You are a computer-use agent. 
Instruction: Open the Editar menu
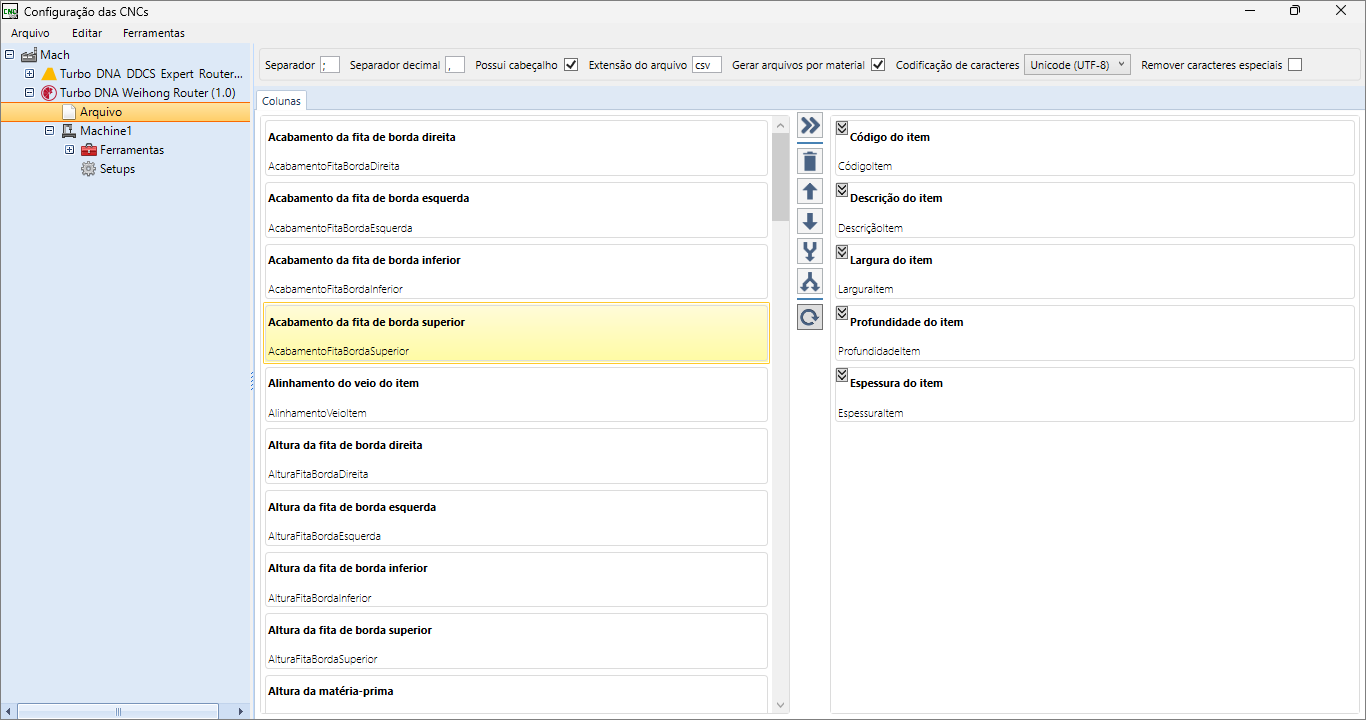tap(87, 33)
